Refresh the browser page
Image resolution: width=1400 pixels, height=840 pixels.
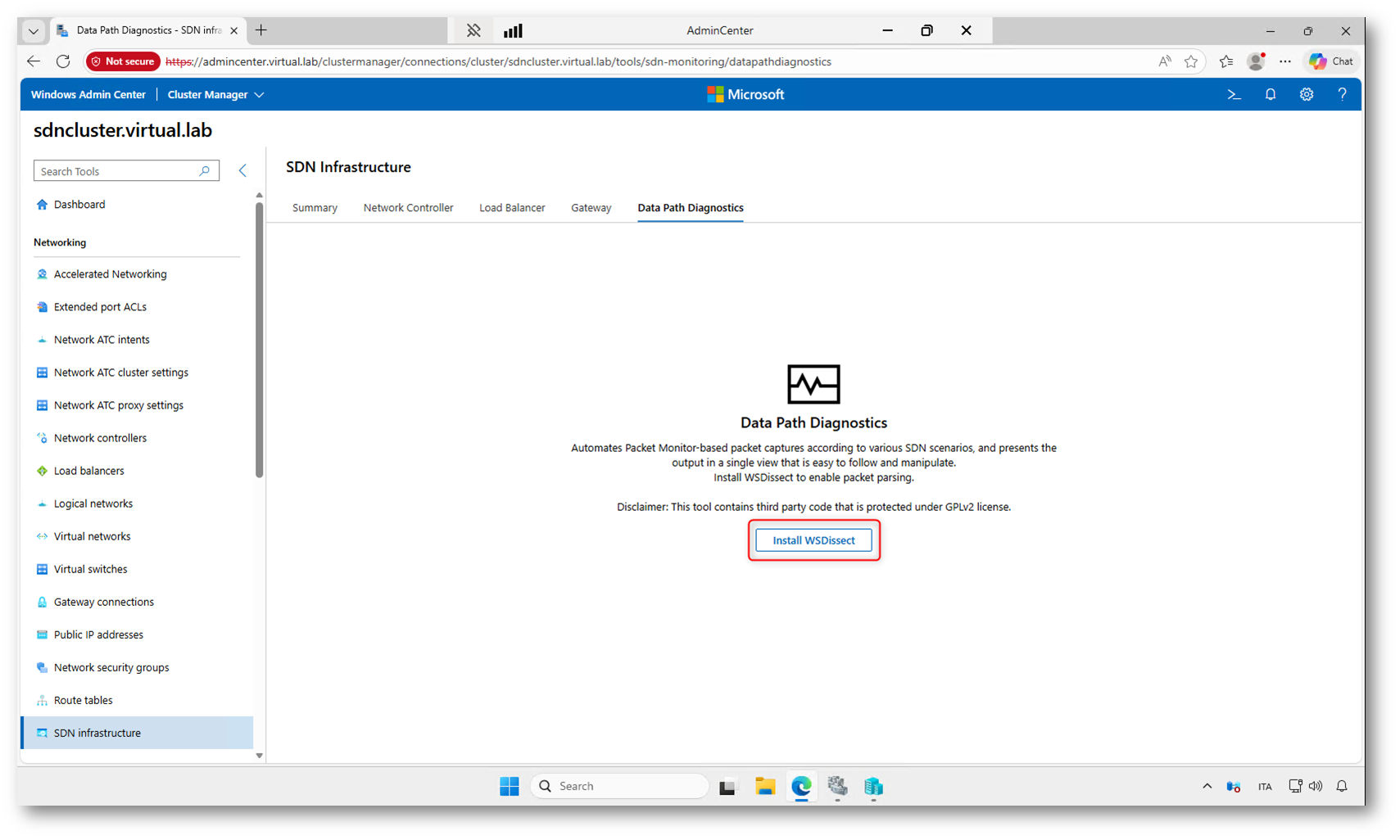[63, 61]
